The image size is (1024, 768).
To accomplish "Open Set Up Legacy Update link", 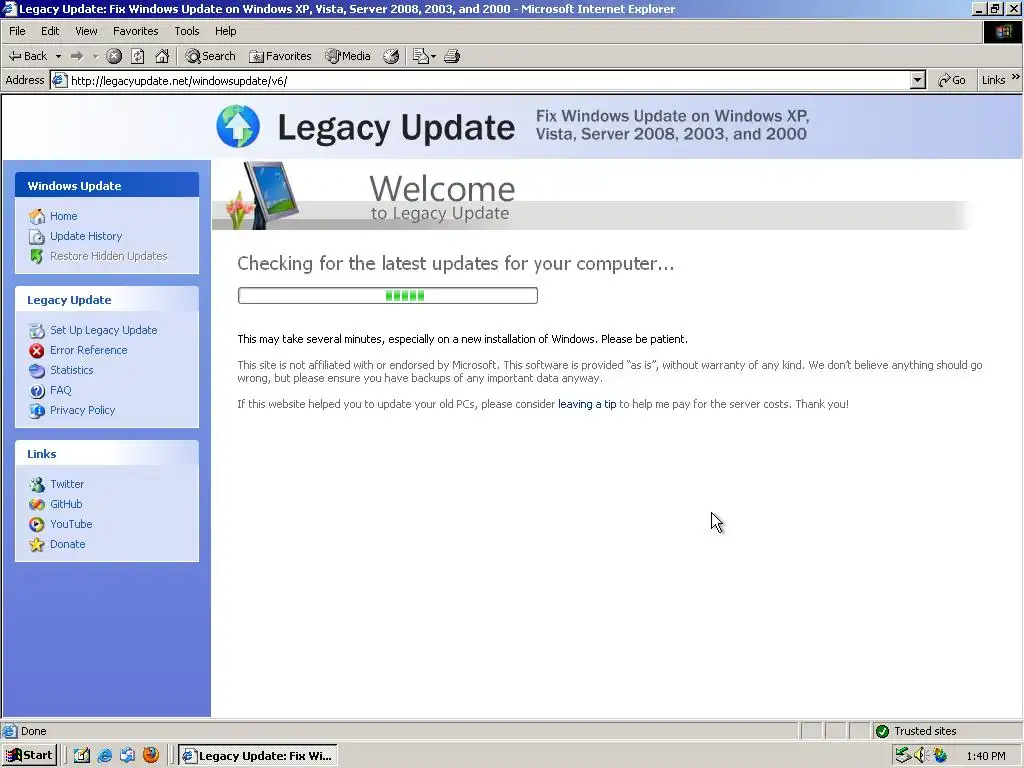I will [x=104, y=330].
